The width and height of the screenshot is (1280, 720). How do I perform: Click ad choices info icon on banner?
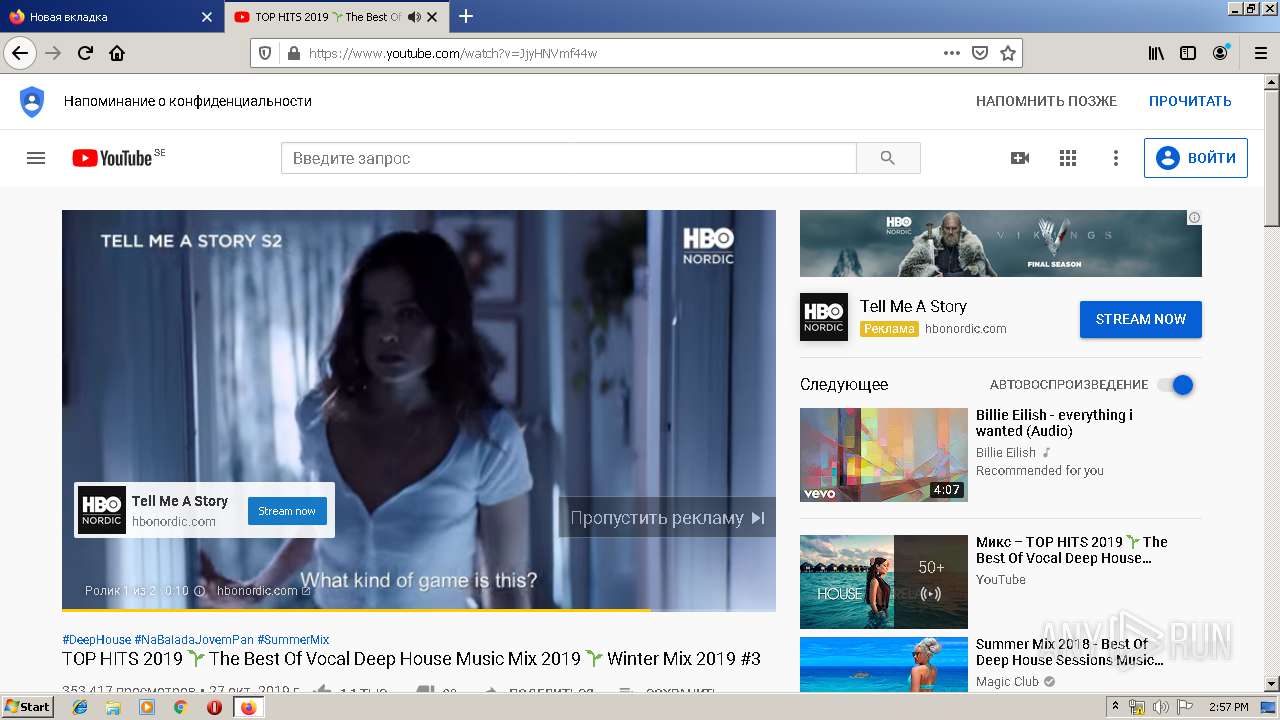1194,217
